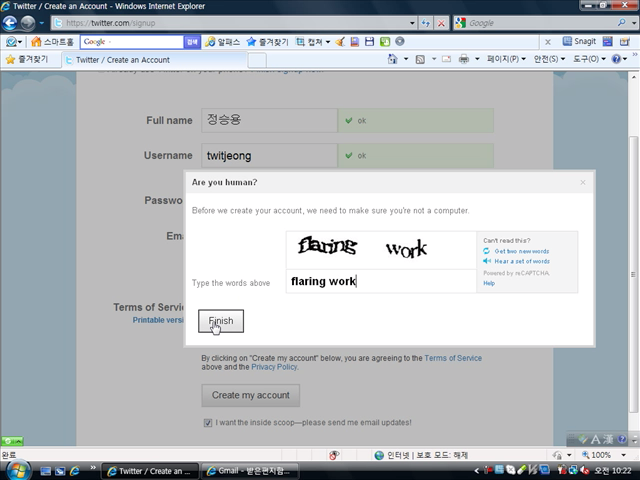Open the 페이지(P) menu
This screenshot has height=480, width=640.
point(506,59)
